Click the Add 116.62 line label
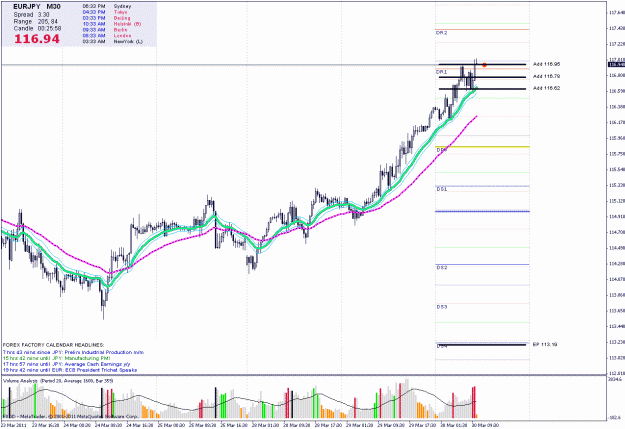625x429 pixels. coord(546,88)
